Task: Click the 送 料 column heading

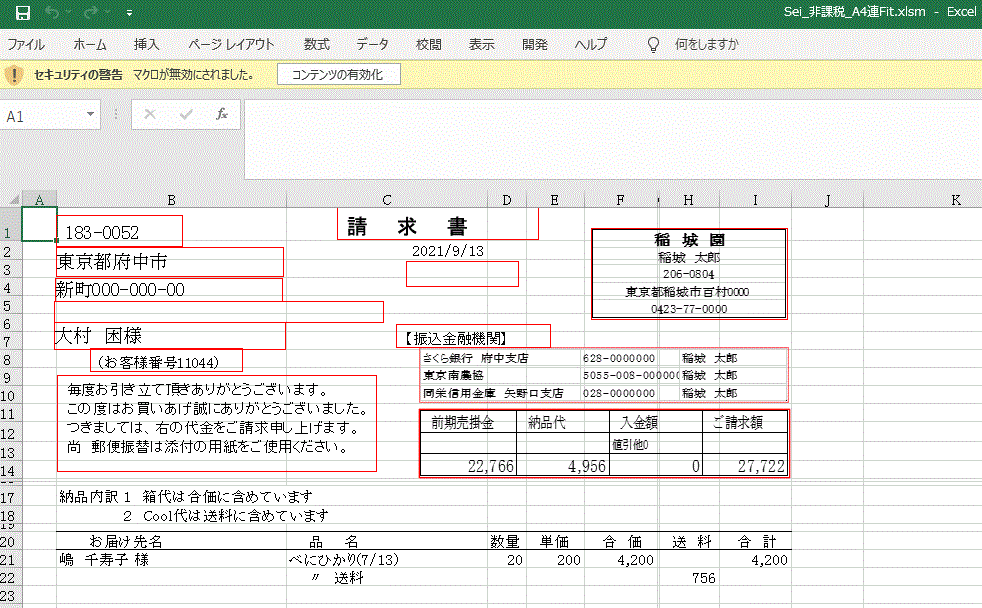Action: pos(691,542)
